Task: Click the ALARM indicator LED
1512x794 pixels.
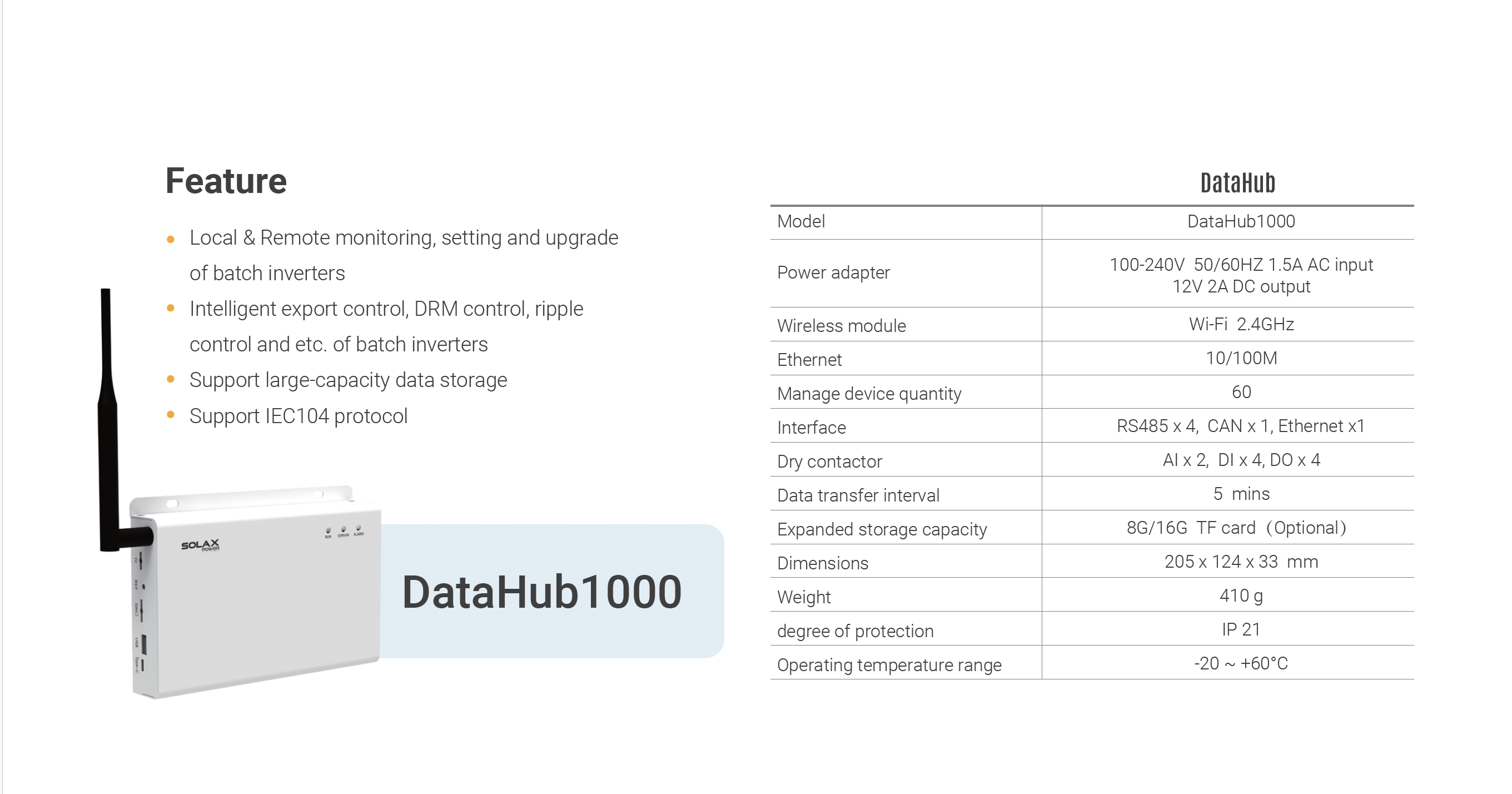Action: (359, 528)
